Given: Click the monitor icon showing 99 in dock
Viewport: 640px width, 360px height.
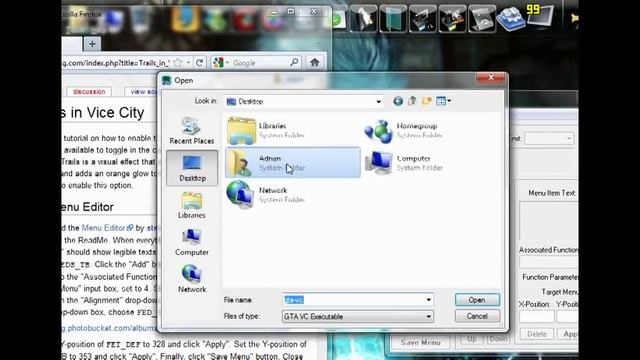Looking at the screenshot, I should click(540, 16).
